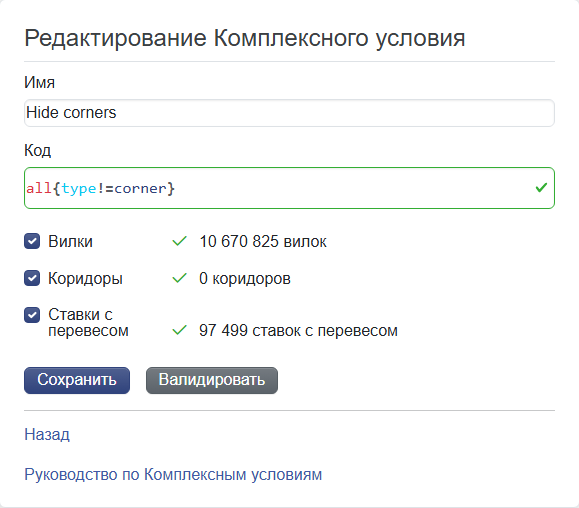The height and width of the screenshot is (508, 579).
Task: Disable the Ставки с перевесом checkbox
Action: [32, 315]
